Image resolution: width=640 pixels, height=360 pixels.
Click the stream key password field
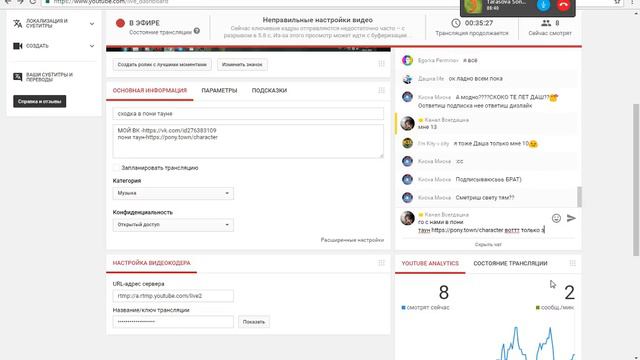click(173, 322)
